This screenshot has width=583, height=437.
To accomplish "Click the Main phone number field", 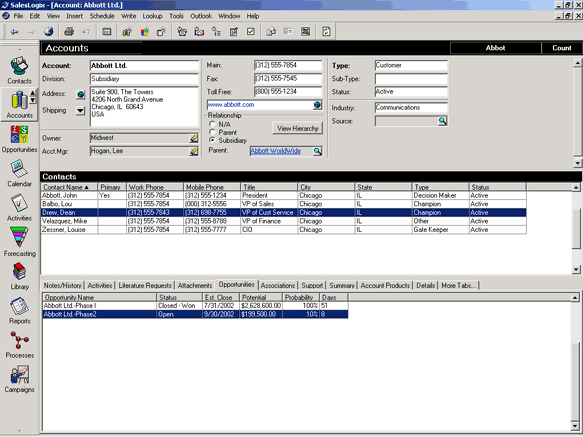I will (288, 65).
